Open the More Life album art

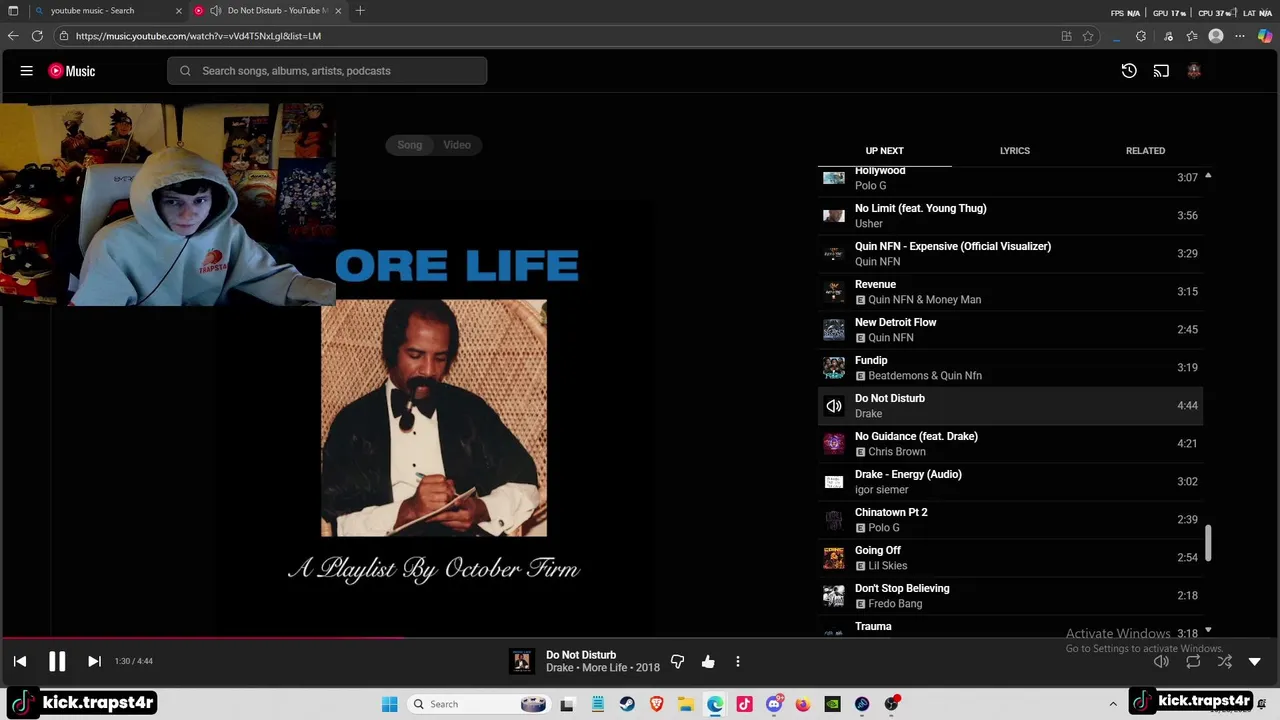(434, 418)
